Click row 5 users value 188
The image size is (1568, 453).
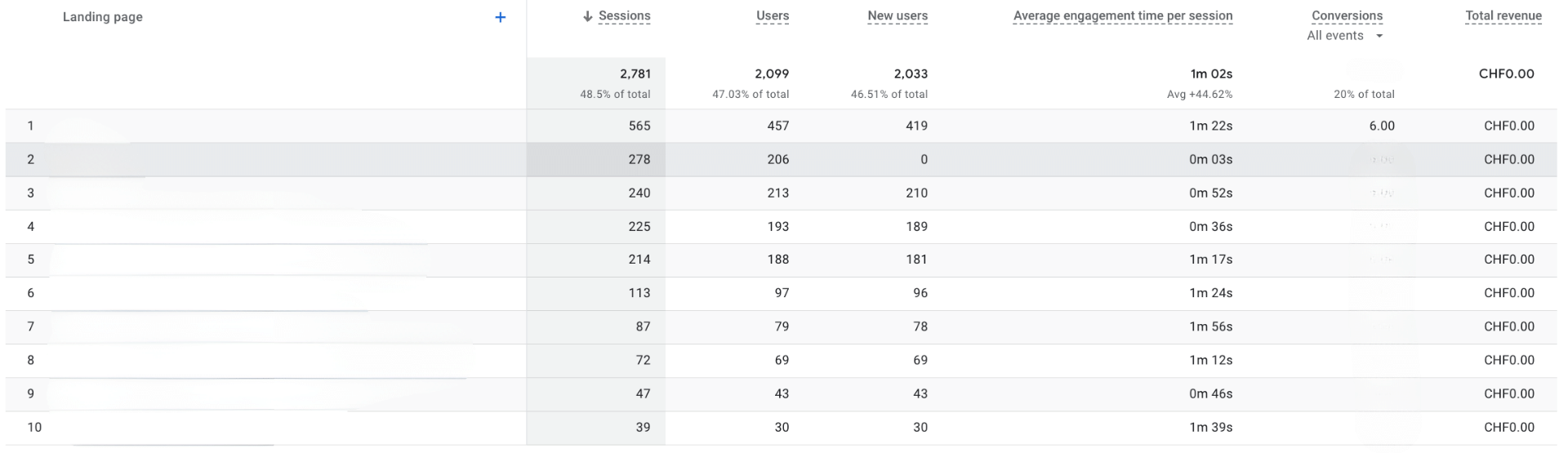(777, 260)
